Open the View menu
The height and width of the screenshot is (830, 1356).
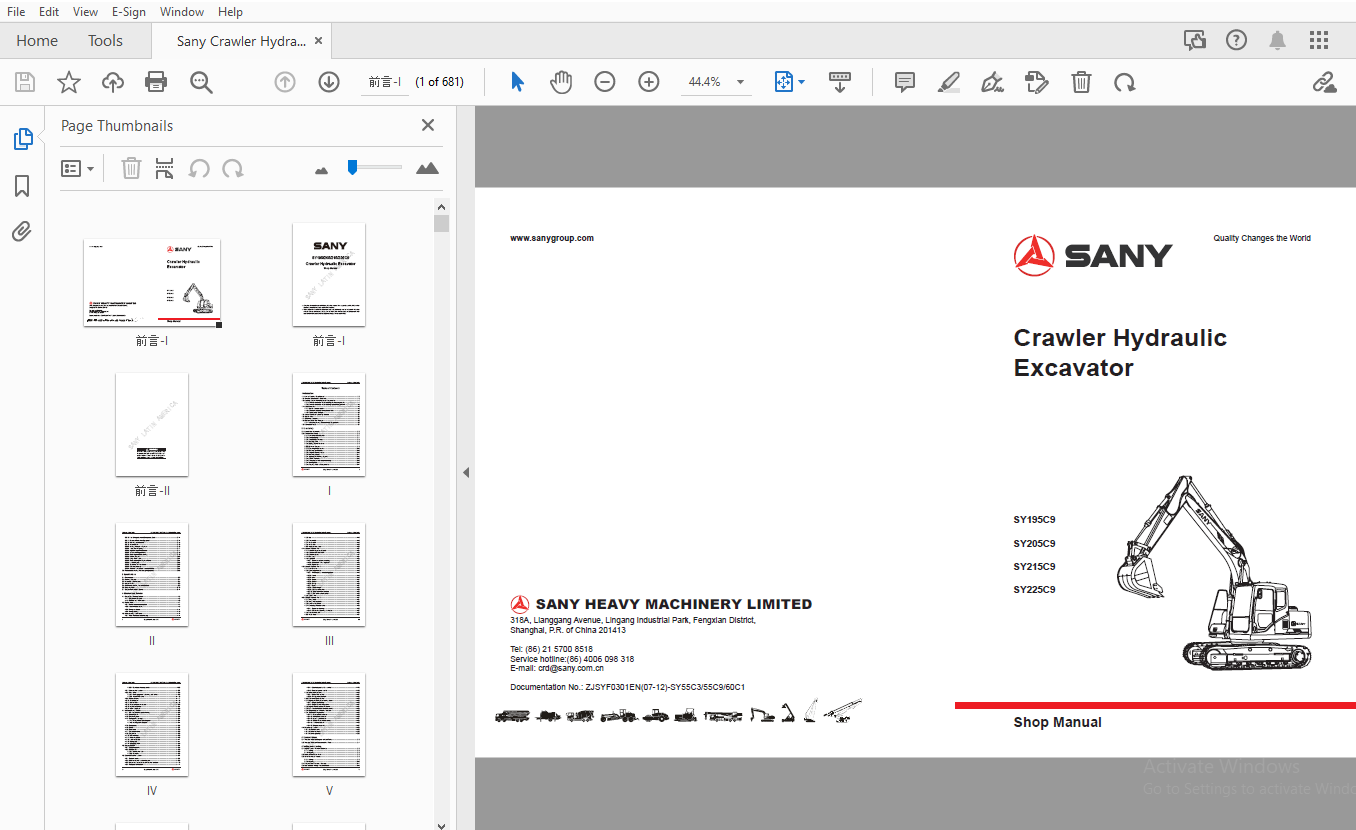tap(86, 11)
